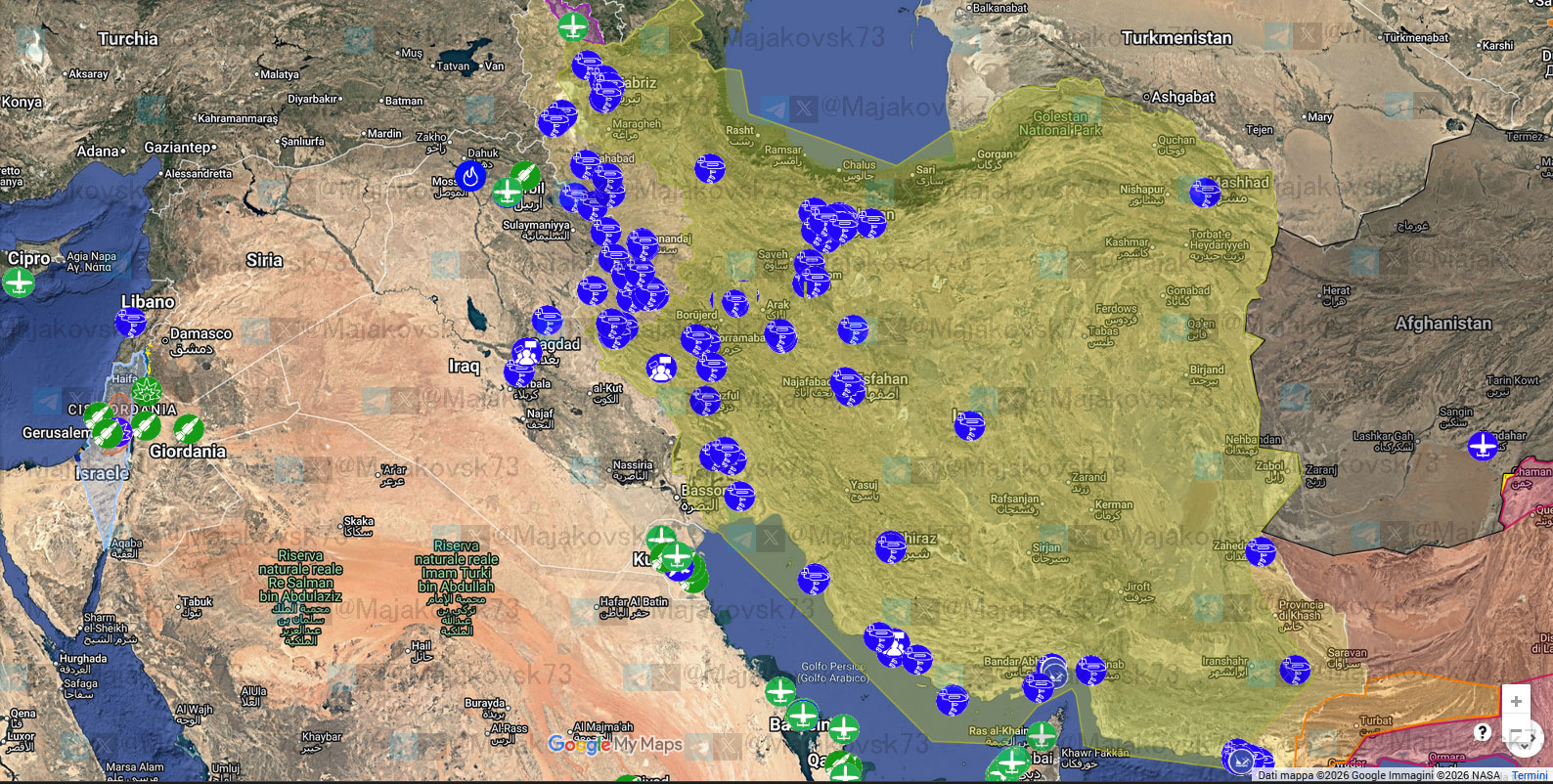The width and height of the screenshot is (1553, 784).
Task: Open the blue flame marker near Mosul
Action: pos(470,176)
